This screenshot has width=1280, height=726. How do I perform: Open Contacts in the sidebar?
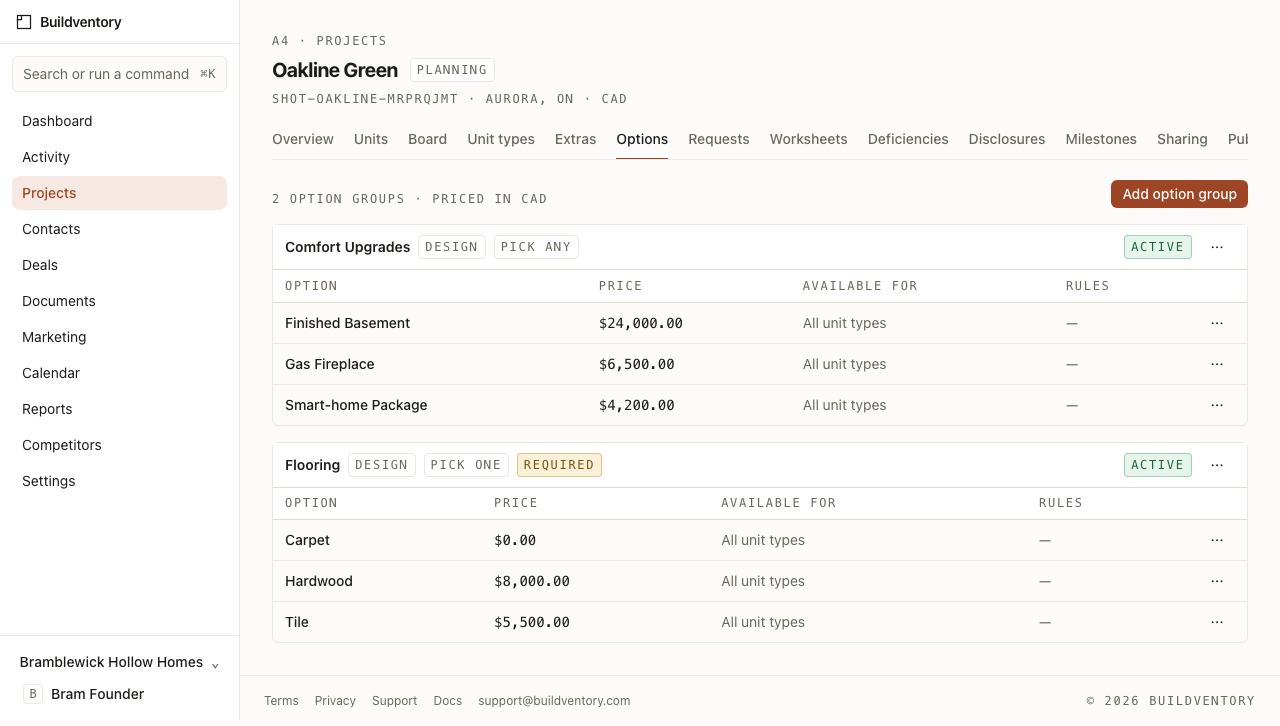coord(119,229)
